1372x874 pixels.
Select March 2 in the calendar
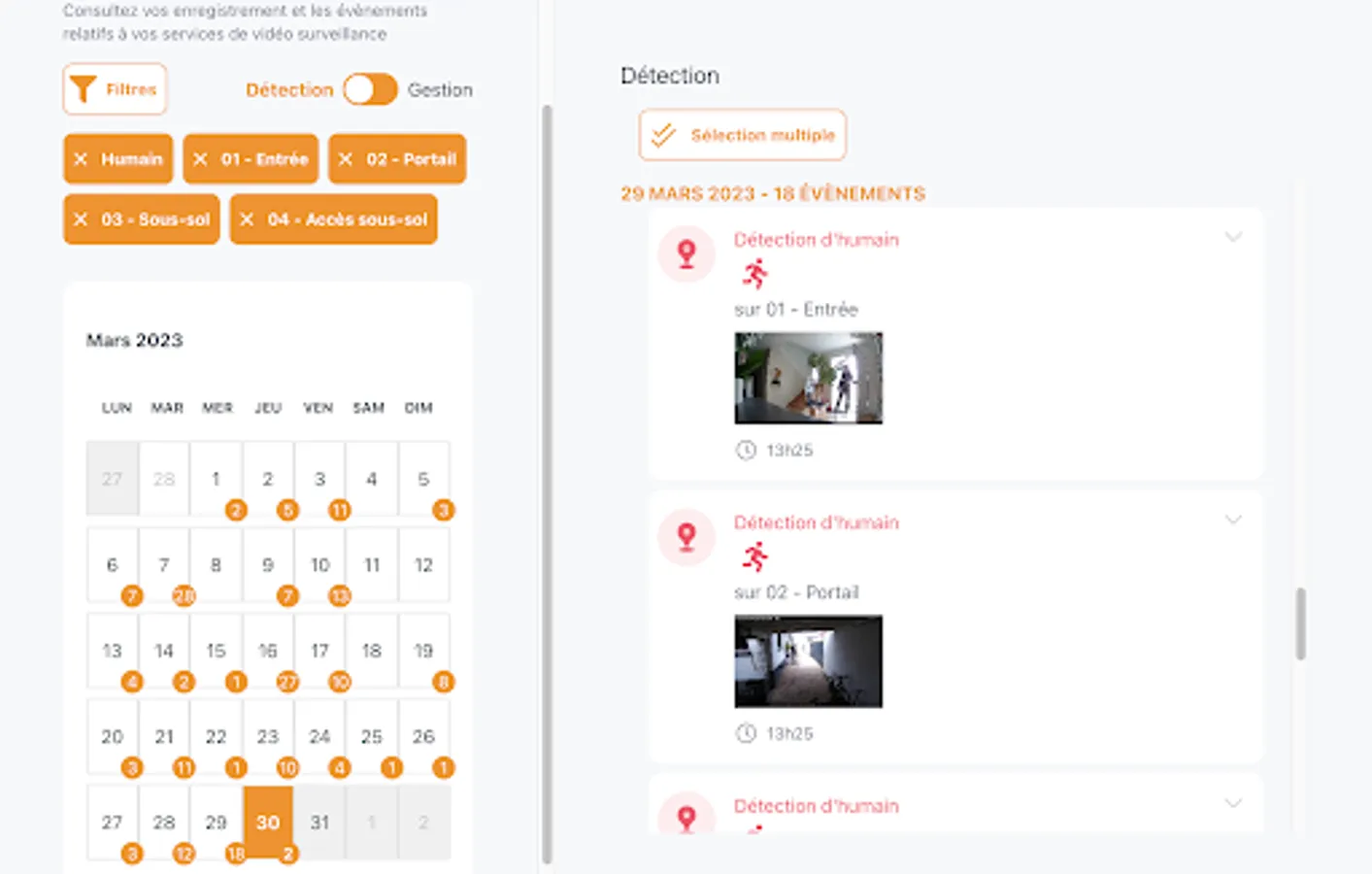coord(268,479)
